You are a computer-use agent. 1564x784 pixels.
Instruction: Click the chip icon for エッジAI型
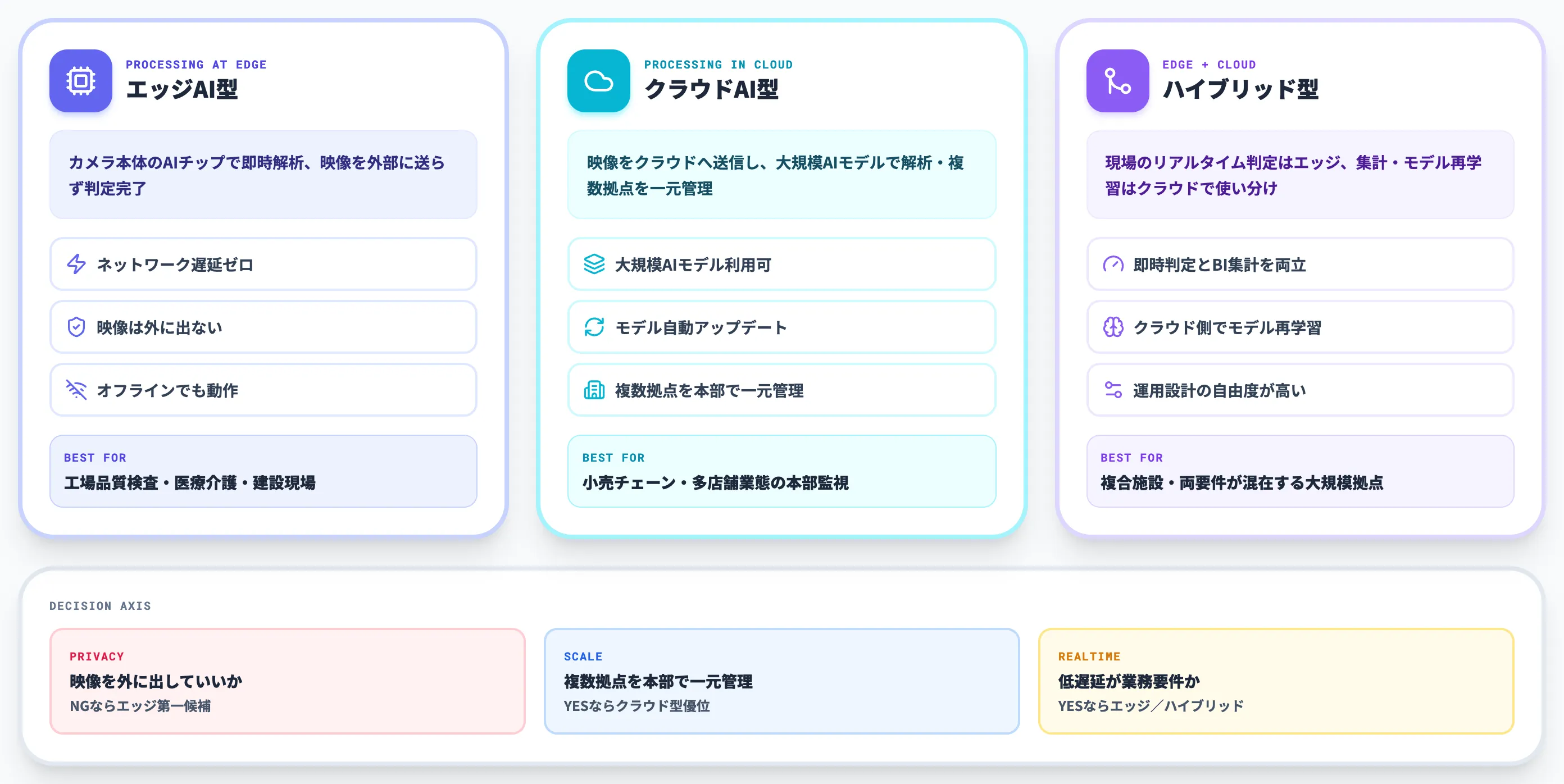81,81
